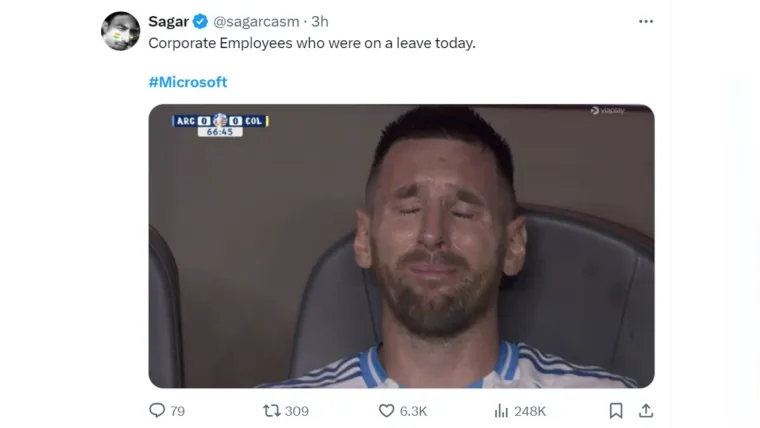
Task: Click the retweet arrows icon
Action: (271, 410)
